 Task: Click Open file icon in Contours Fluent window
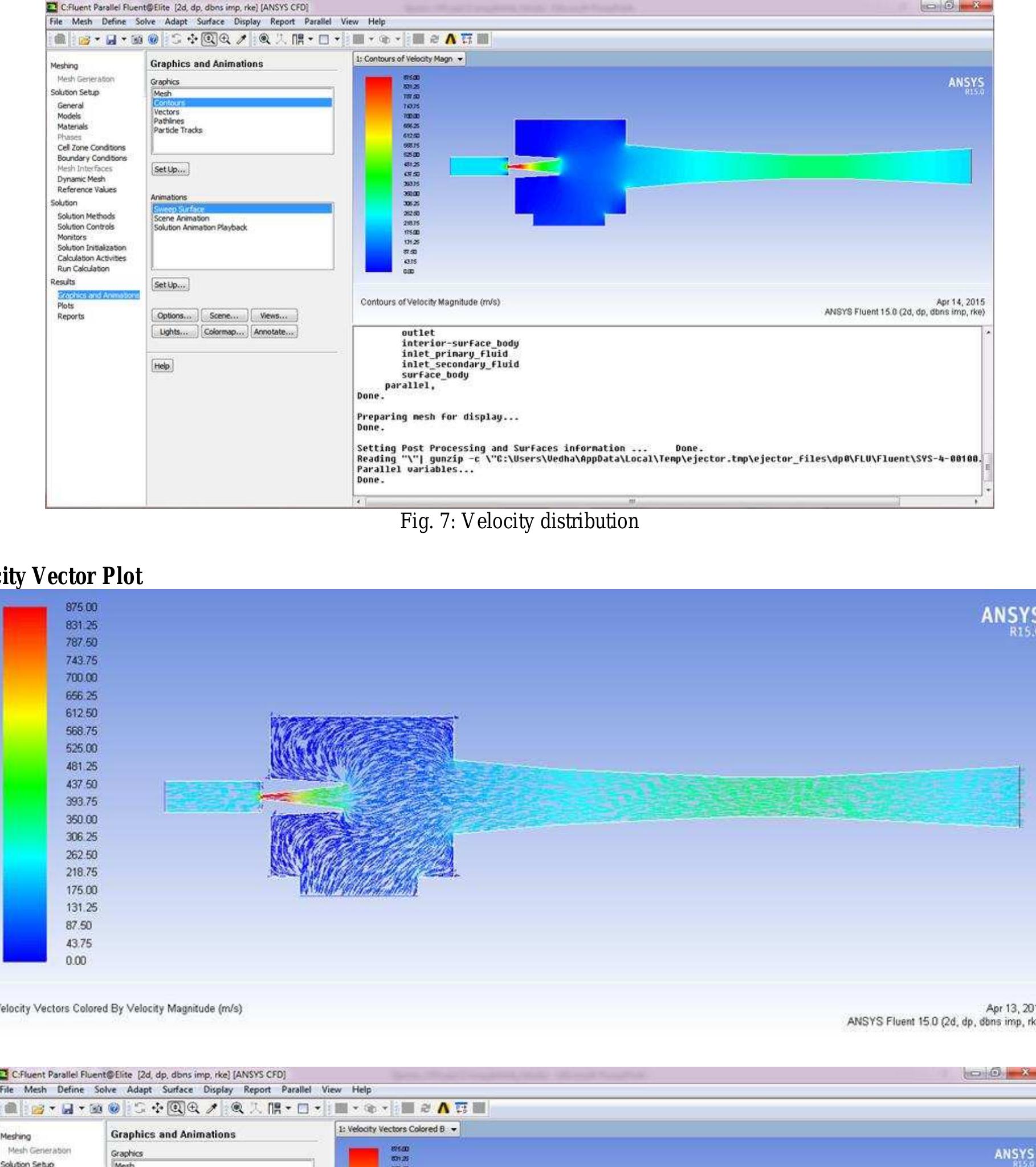click(x=84, y=40)
